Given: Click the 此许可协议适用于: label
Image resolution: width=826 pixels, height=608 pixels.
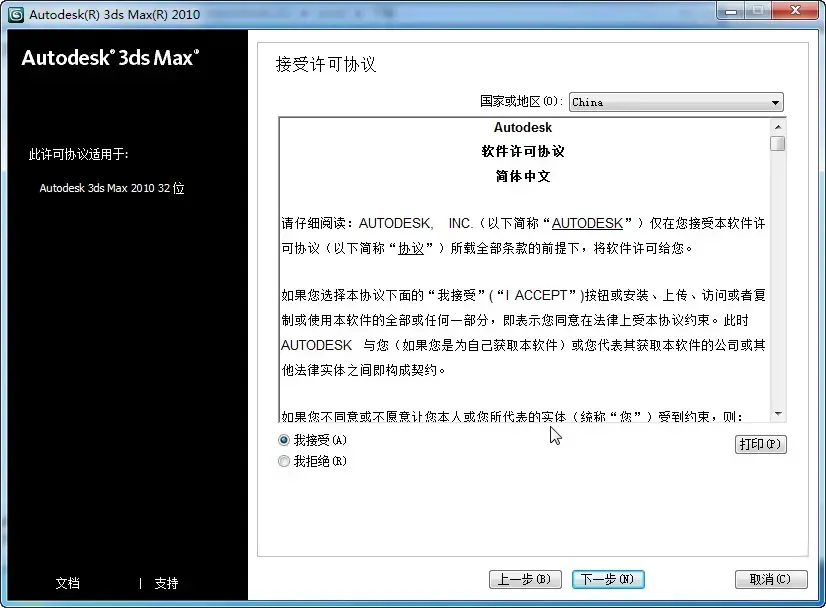Looking at the screenshot, I should 78,154.
